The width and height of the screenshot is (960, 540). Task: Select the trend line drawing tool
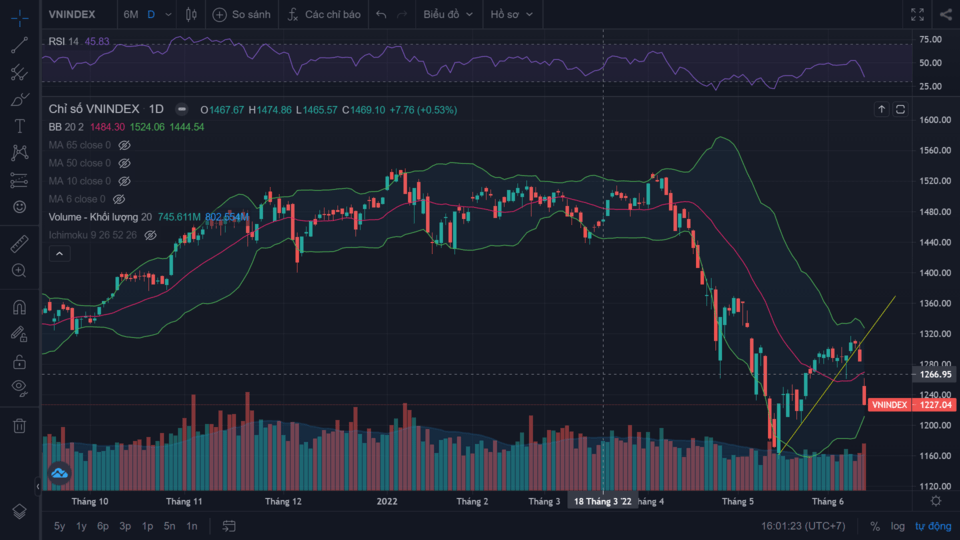tap(19, 45)
